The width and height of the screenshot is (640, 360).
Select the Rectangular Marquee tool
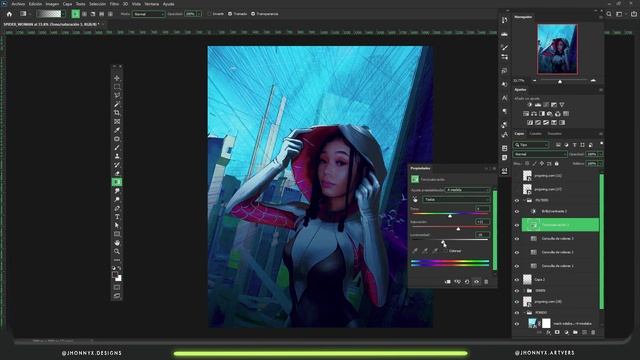tap(117, 87)
